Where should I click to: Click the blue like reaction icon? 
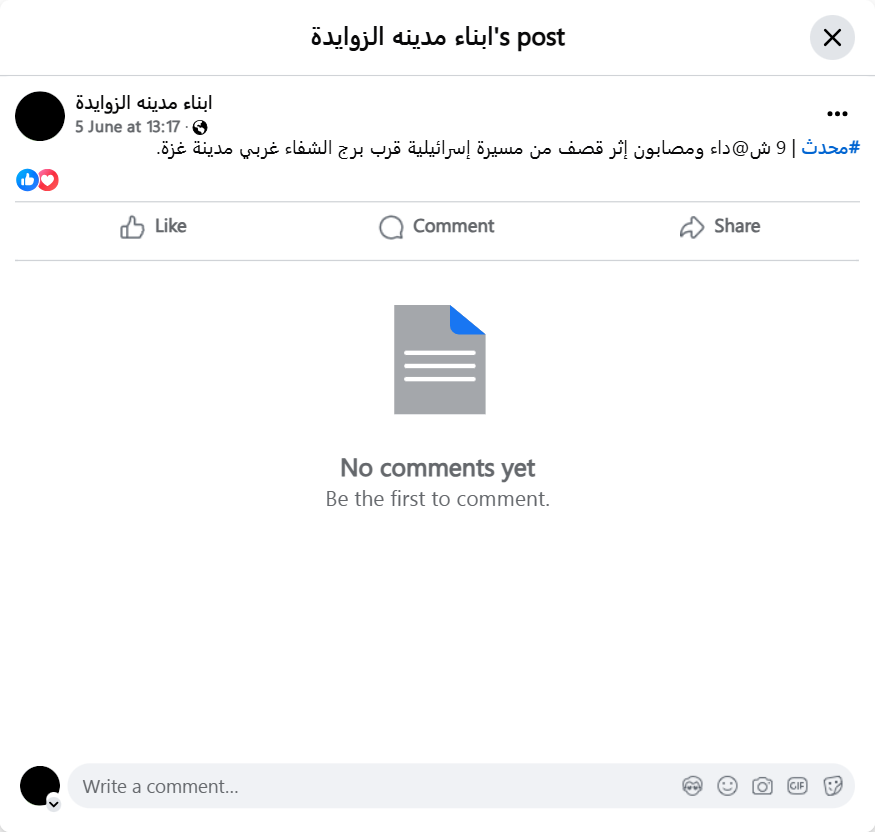pyautogui.click(x=27, y=180)
